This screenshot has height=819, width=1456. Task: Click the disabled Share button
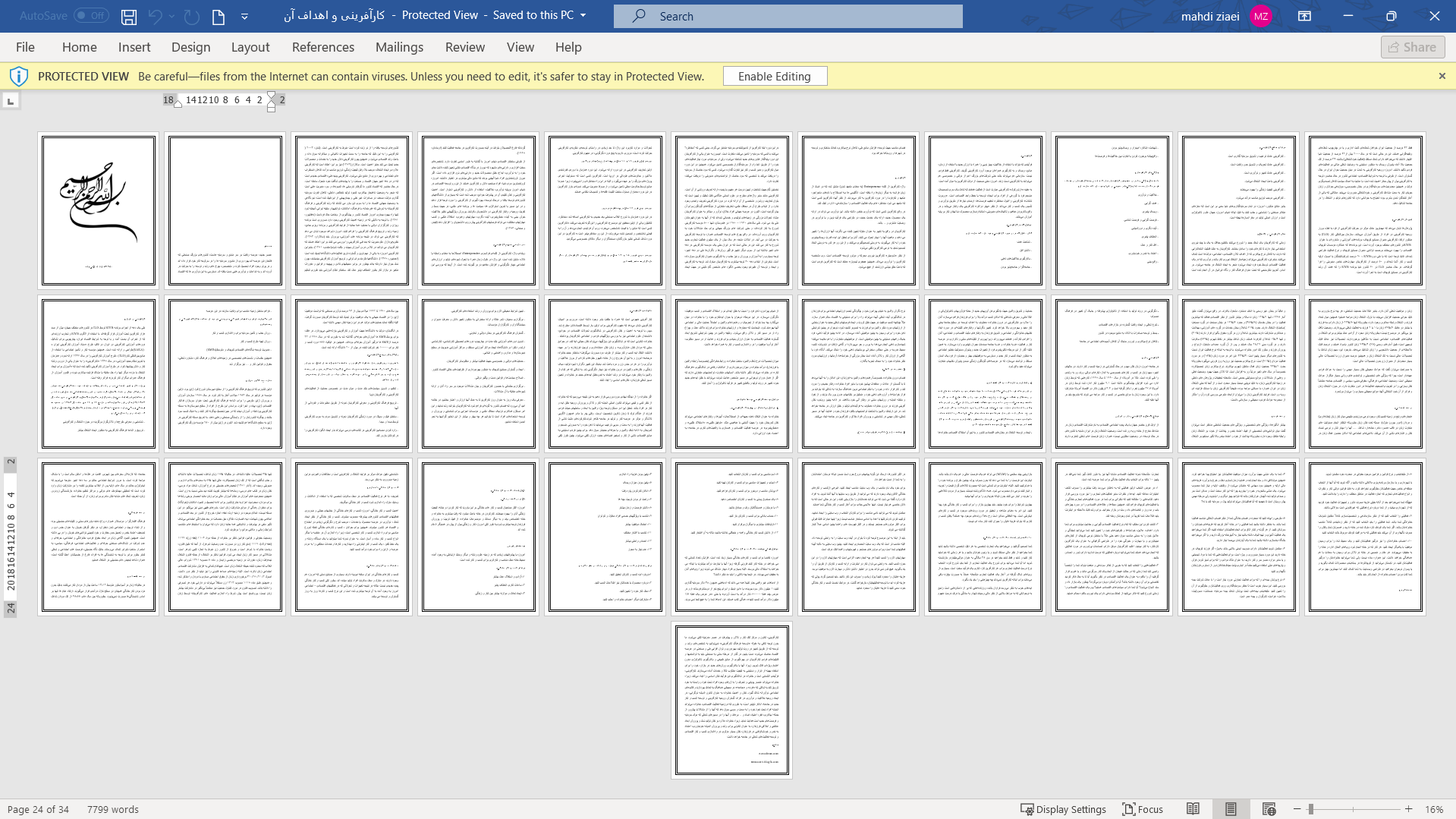(x=1413, y=47)
